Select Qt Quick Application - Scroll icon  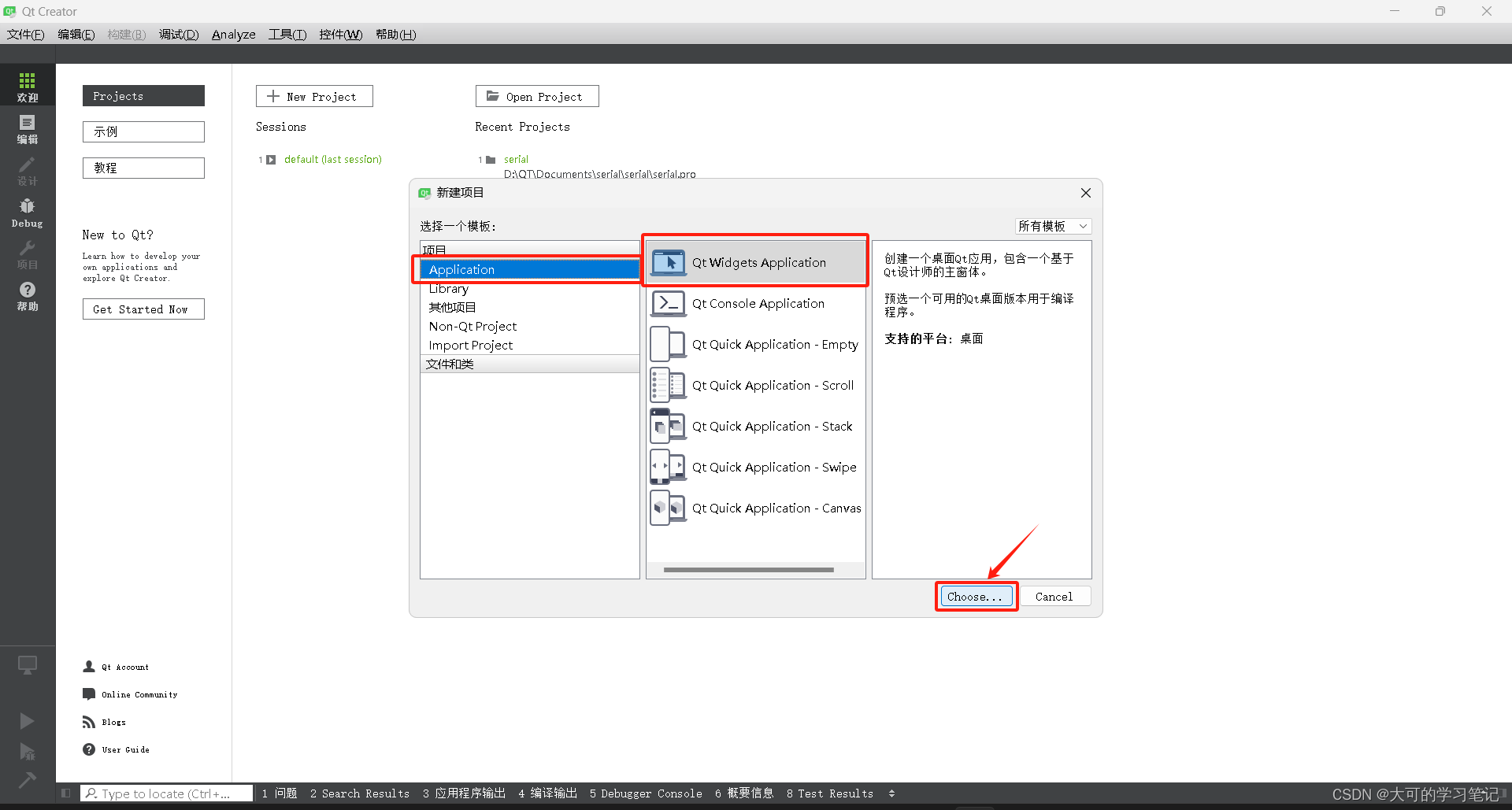tap(669, 385)
